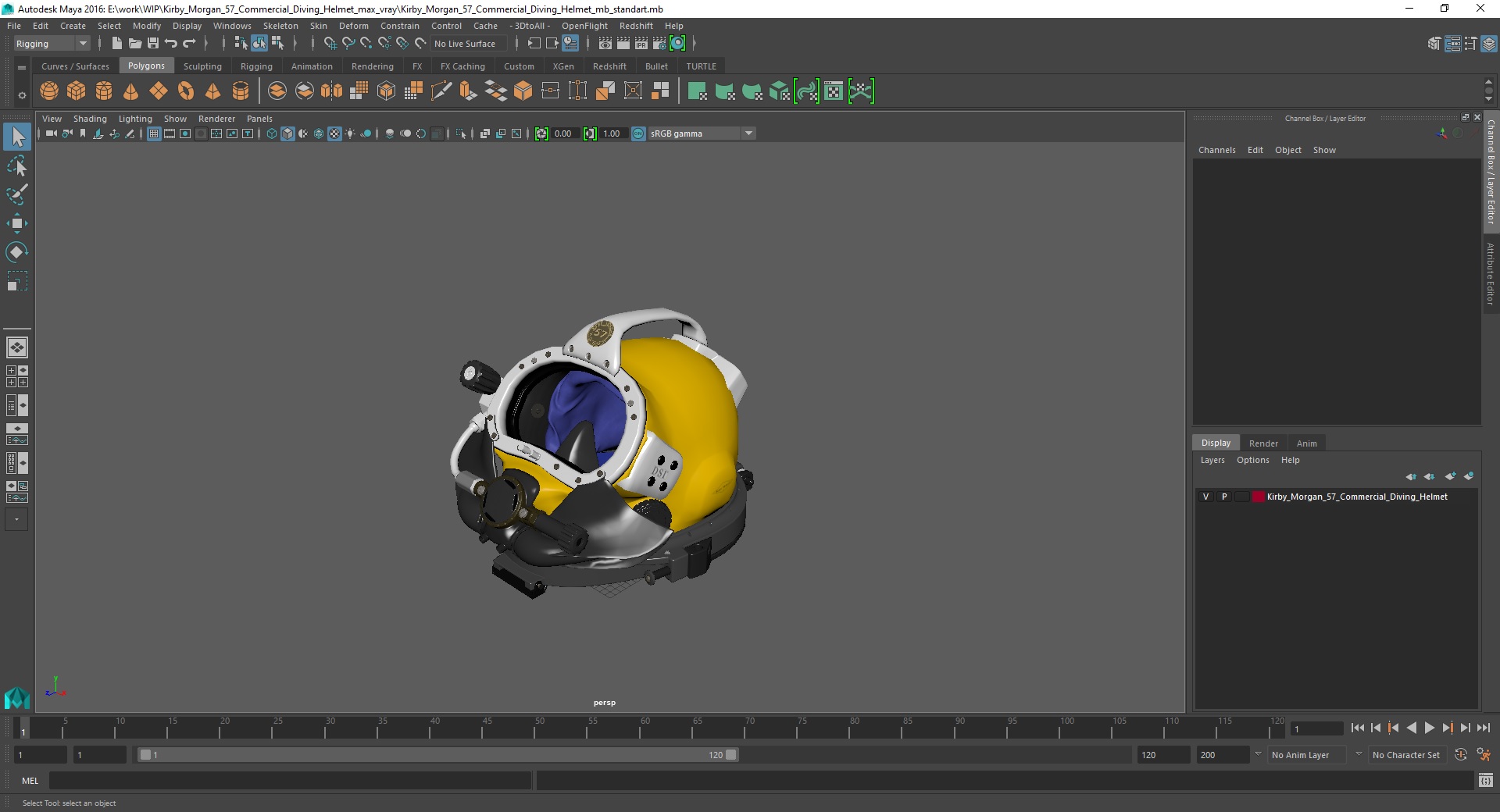Image resolution: width=1500 pixels, height=812 pixels.
Task: Toggle the color management ON button
Action: (x=638, y=134)
